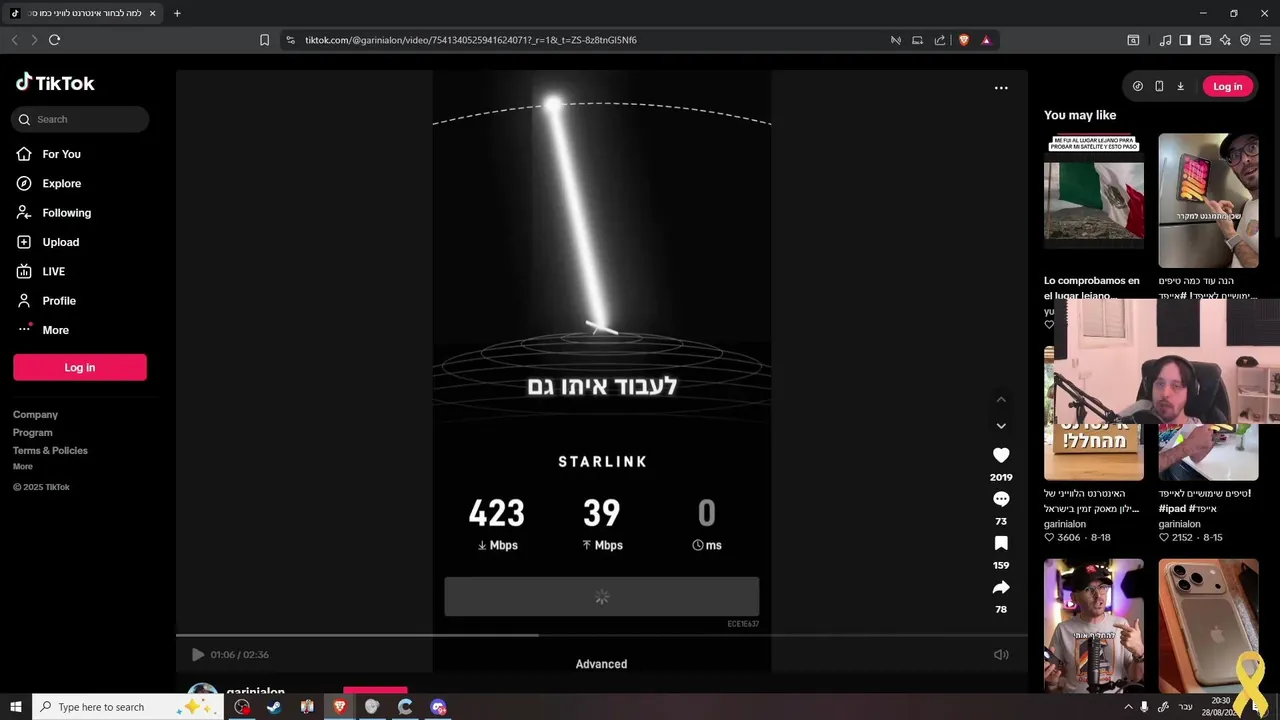This screenshot has height=720, width=1280.
Task: Share the video with the arrow icon
Action: click(1001, 587)
